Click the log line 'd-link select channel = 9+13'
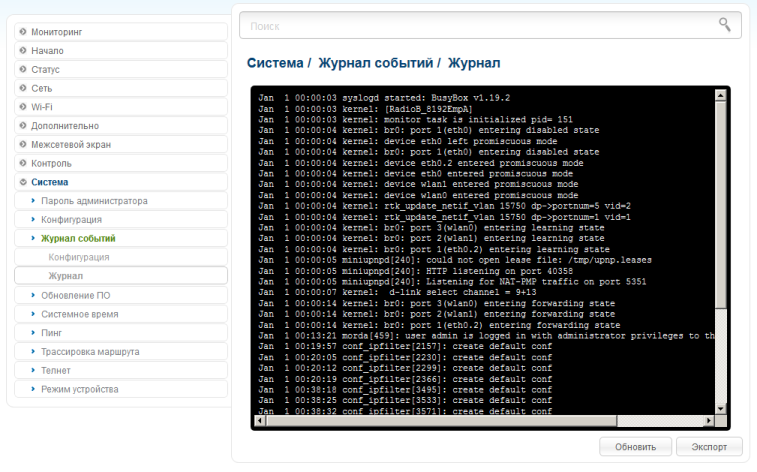Screen dimensions: 757x472 click(397, 292)
